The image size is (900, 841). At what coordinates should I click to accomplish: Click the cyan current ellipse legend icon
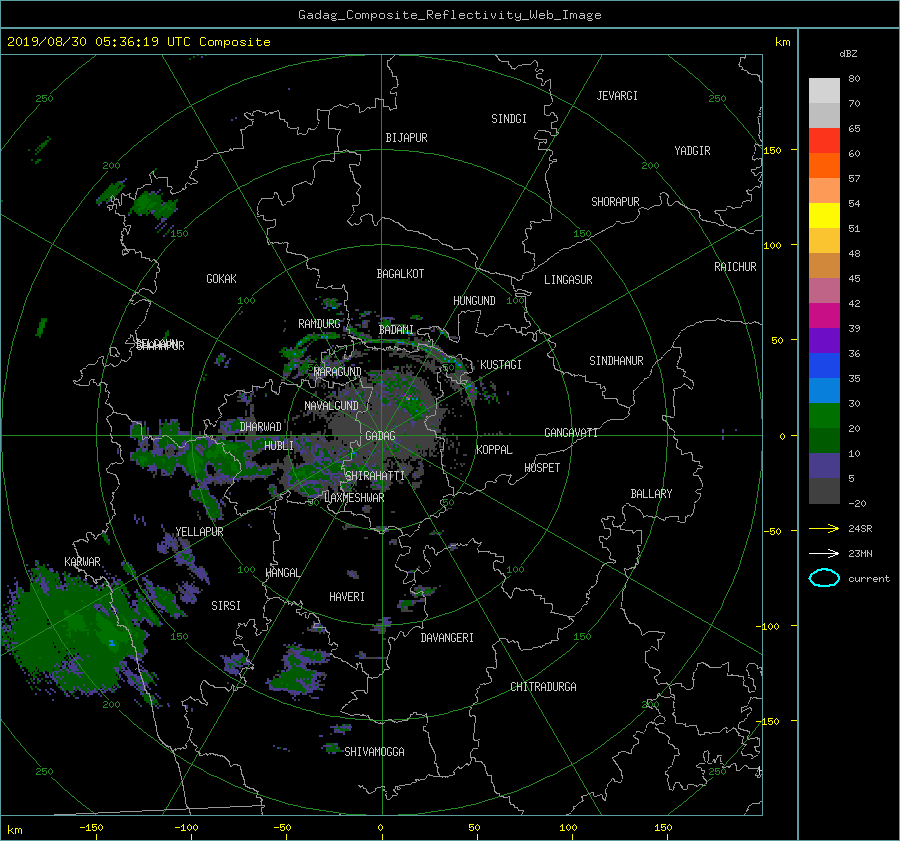pos(824,578)
